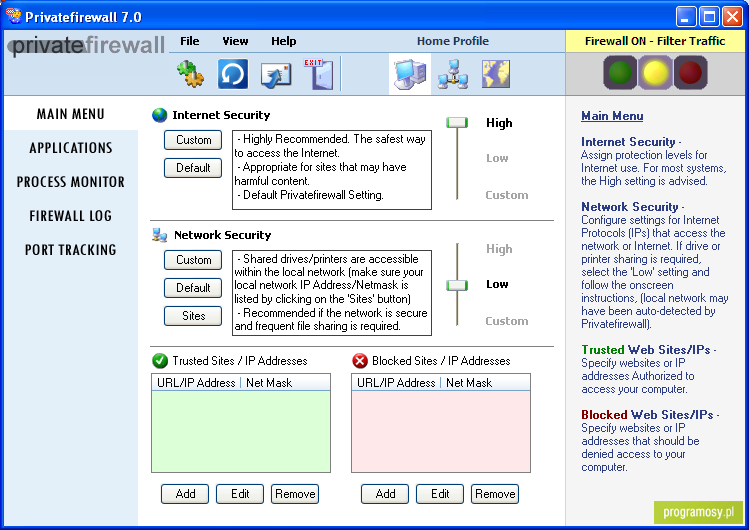Click Custom button under Network Security
Viewport: 749px width, 530px height.
click(x=193, y=260)
